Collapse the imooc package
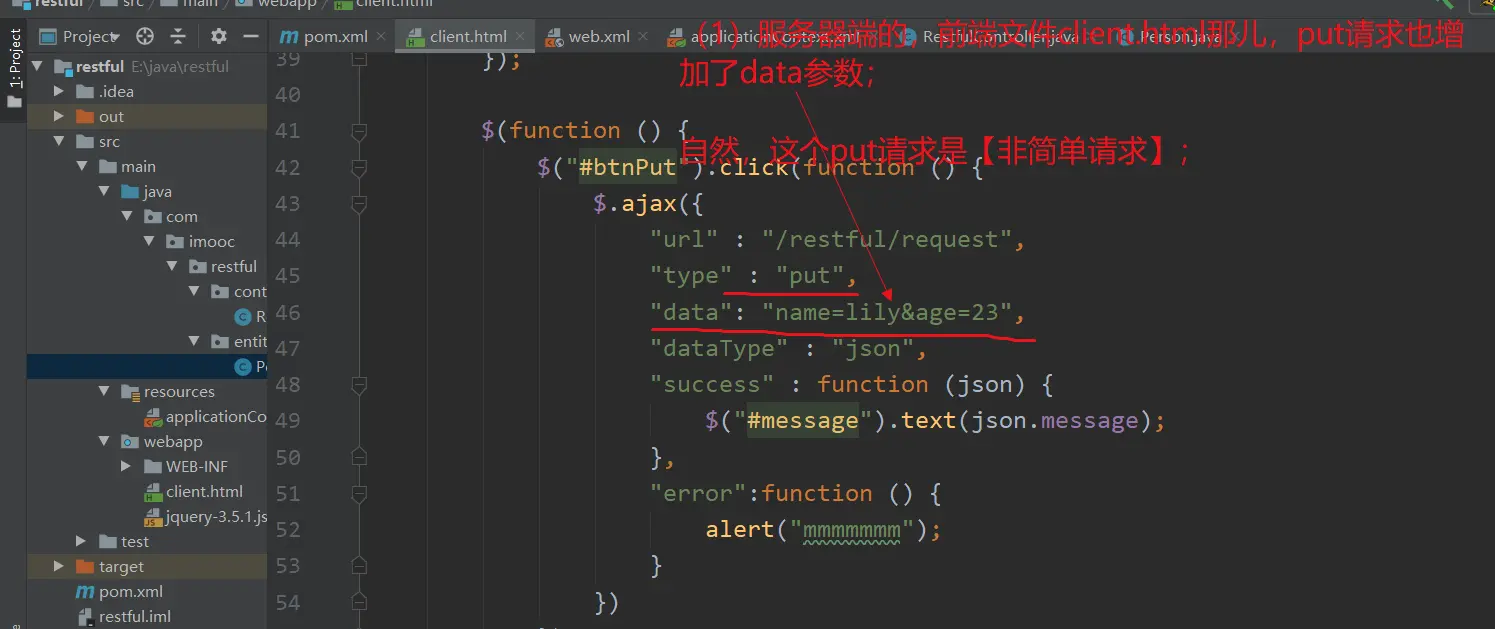Screen dimensions: 1495x629 click(149, 241)
